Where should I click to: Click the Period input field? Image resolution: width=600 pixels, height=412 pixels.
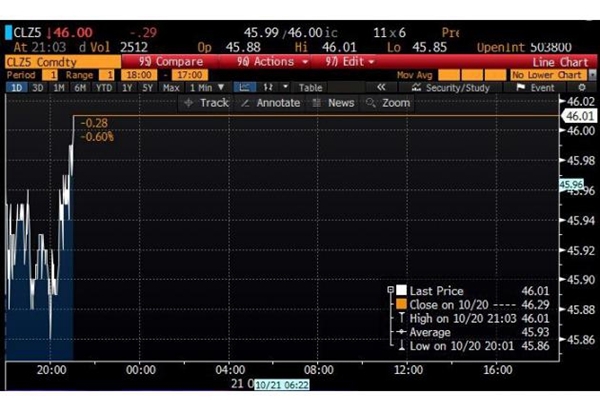(50, 75)
